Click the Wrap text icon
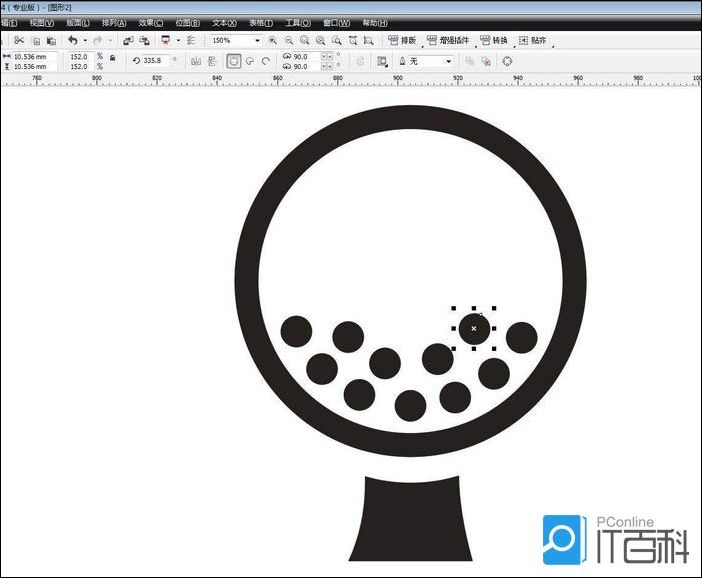702x578 pixels. tap(382, 62)
